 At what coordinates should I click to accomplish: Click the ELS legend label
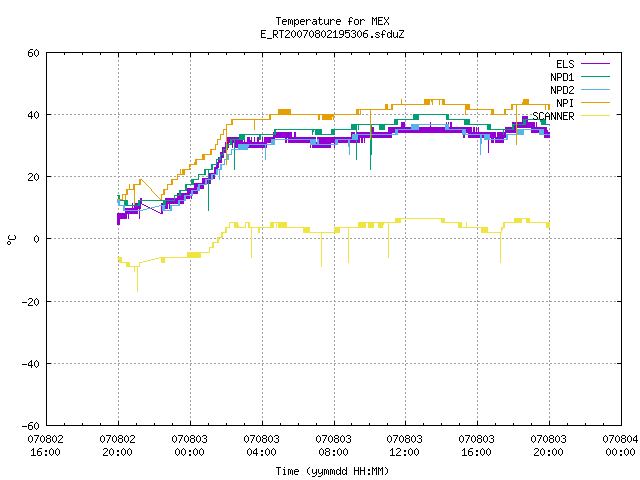565,64
